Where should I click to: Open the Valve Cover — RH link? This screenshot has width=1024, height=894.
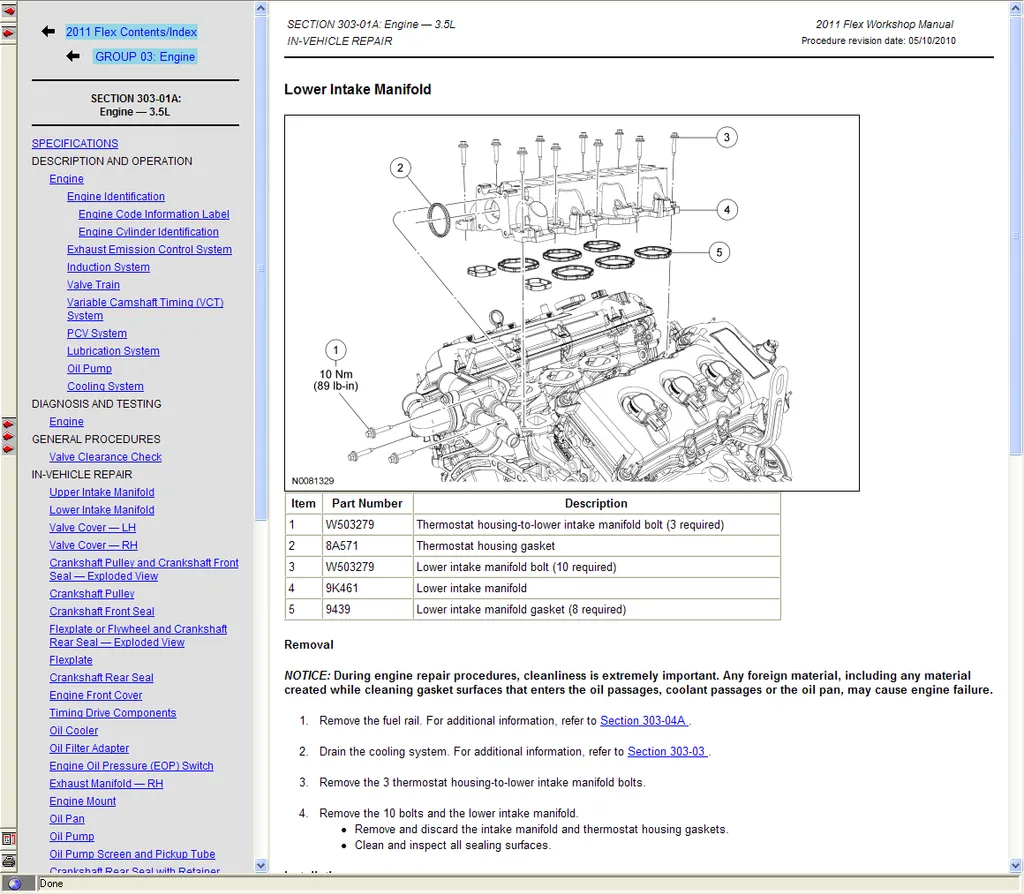pyautogui.click(x=93, y=545)
